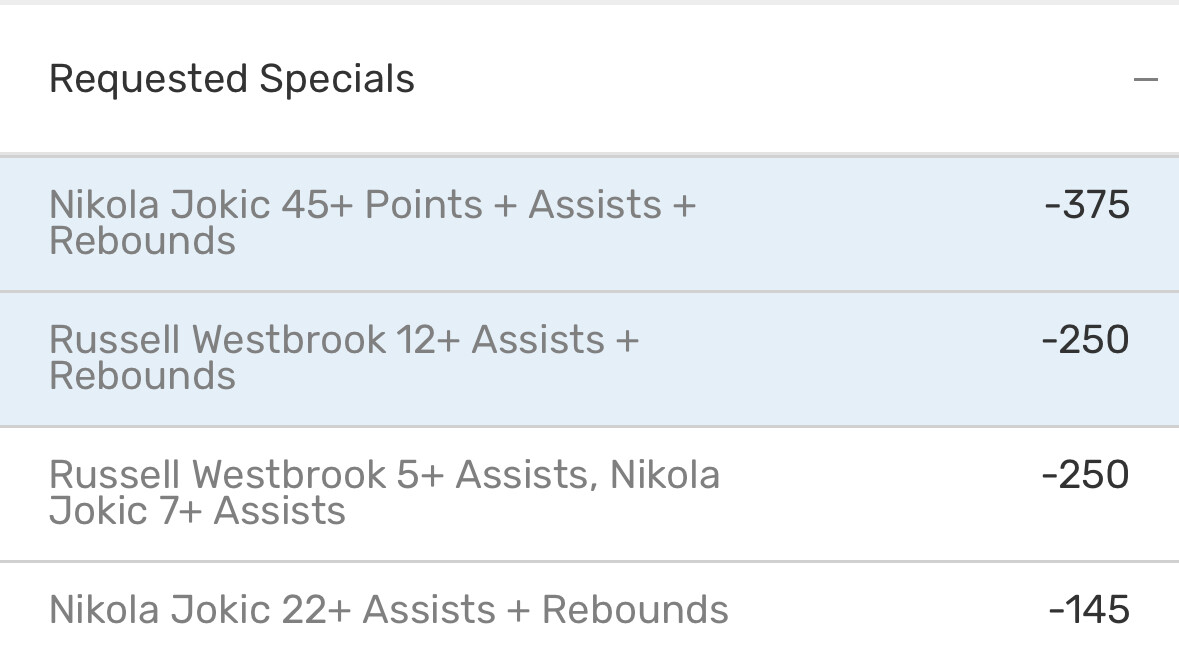This screenshot has height=649, width=1179.
Task: Click 'Rebounds' on the Jokic 45+ row's second line
Action: 142,241
